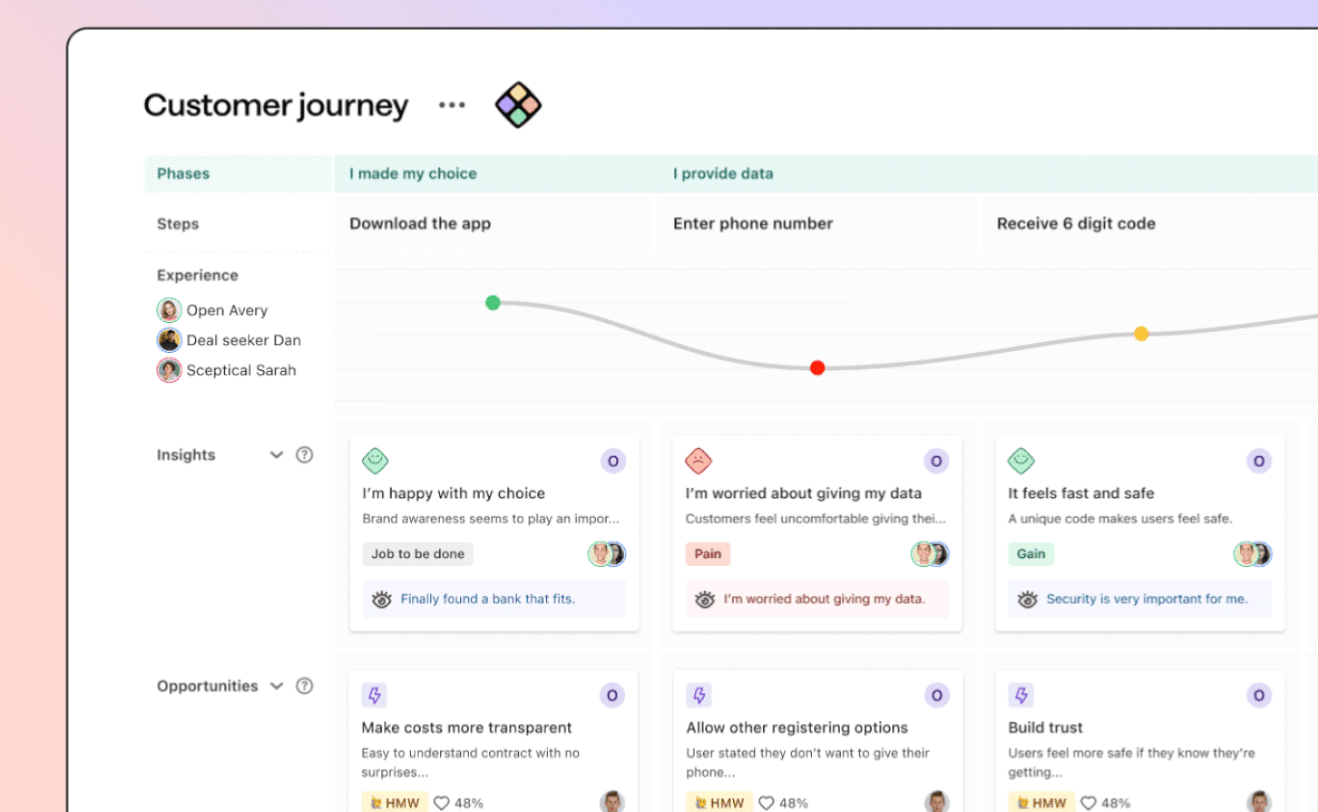Collapse the Opportunities section
The height and width of the screenshot is (812, 1318).
276,686
